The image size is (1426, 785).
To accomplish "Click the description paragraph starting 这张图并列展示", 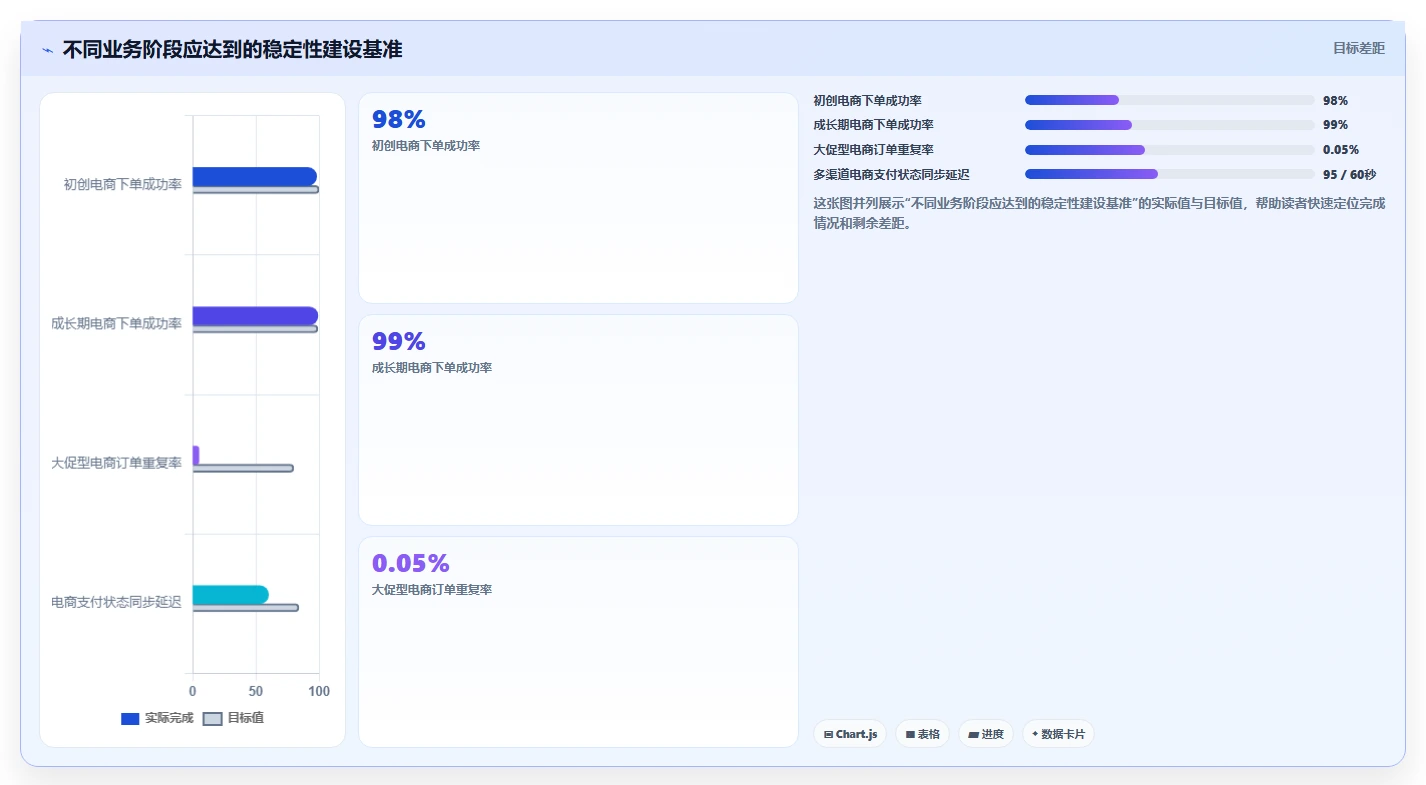I will [x=1099, y=213].
